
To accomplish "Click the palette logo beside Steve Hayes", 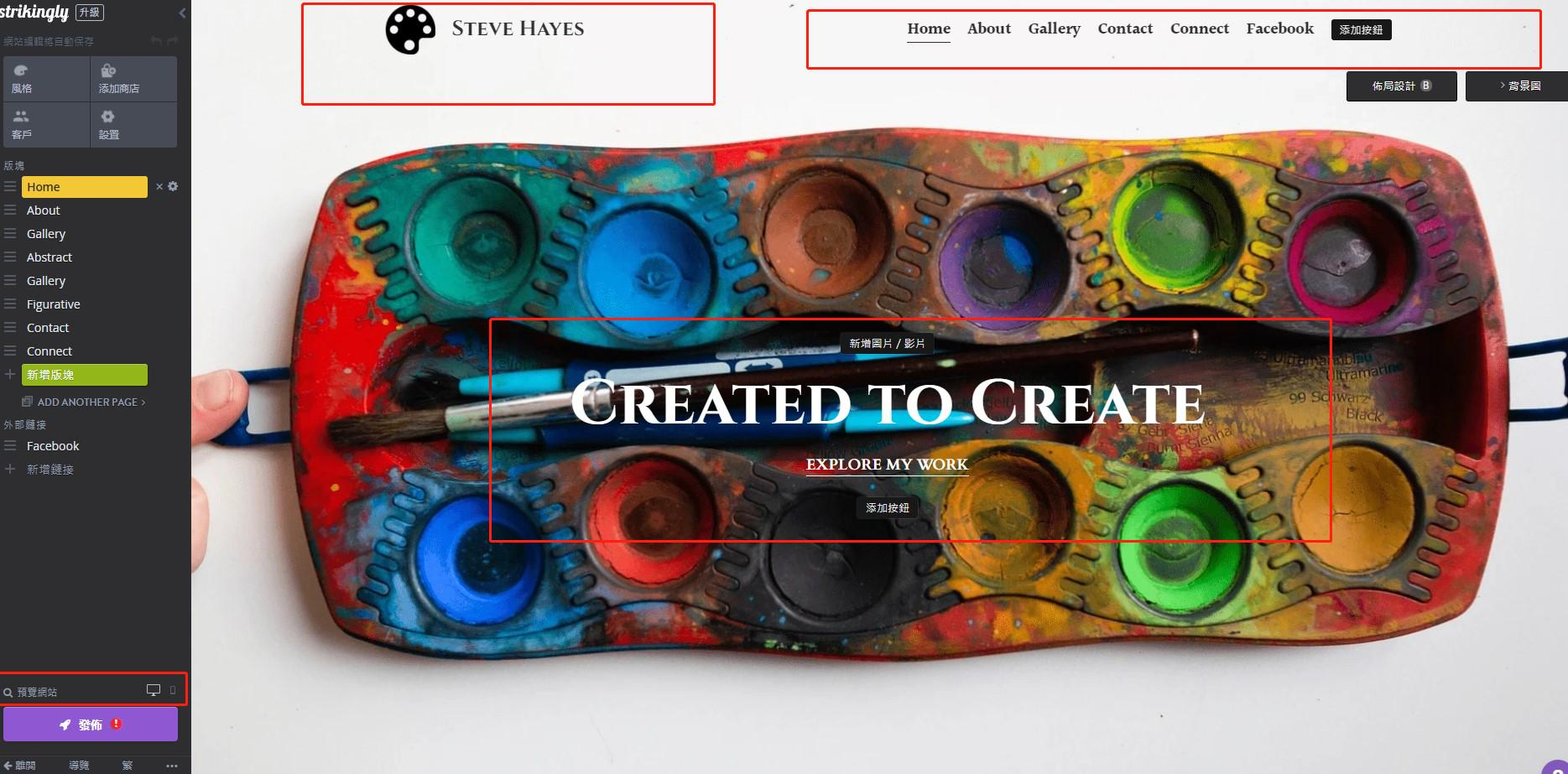I will 410,30.
